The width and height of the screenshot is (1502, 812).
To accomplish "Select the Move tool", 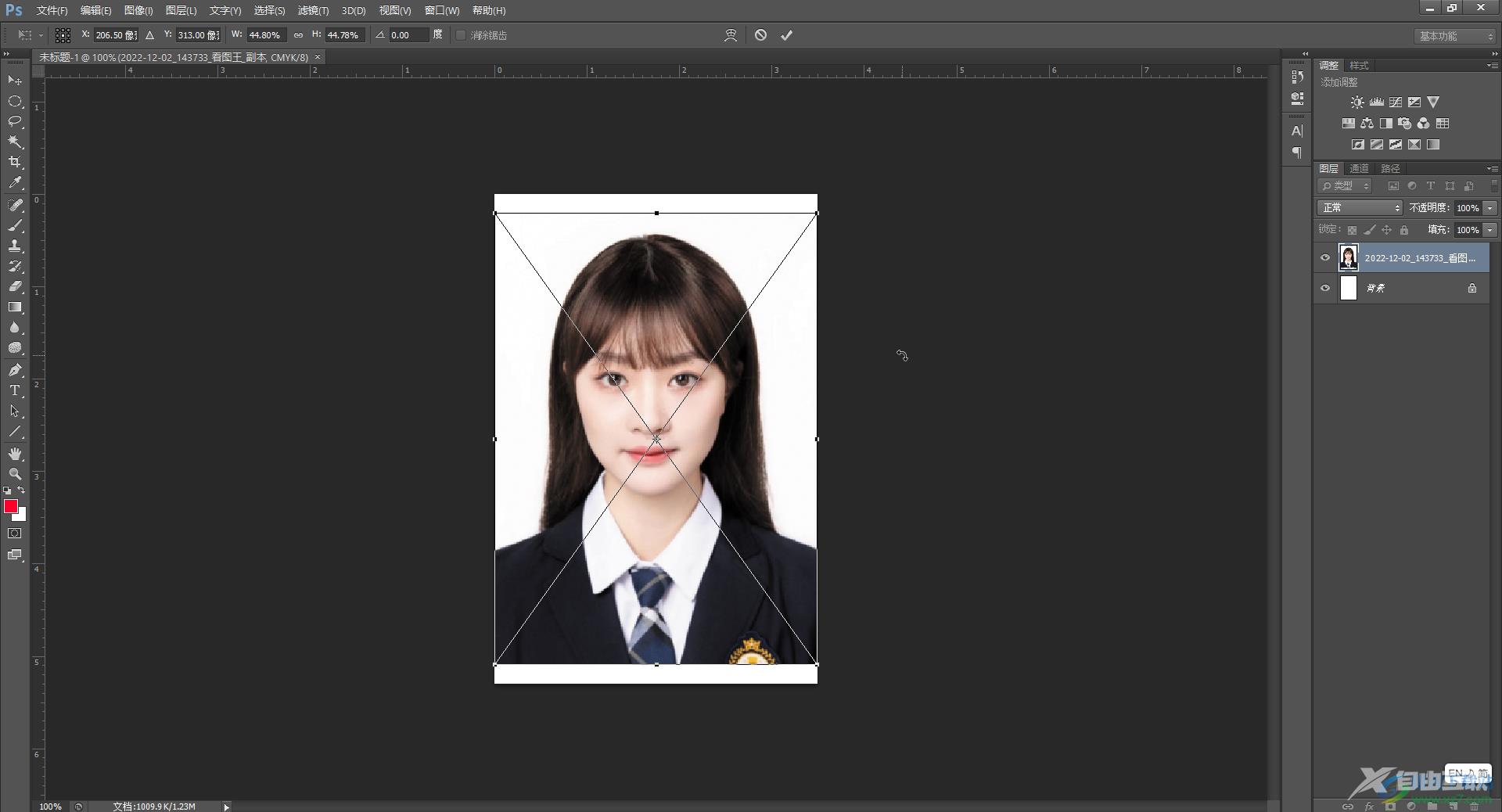I will tap(15, 80).
